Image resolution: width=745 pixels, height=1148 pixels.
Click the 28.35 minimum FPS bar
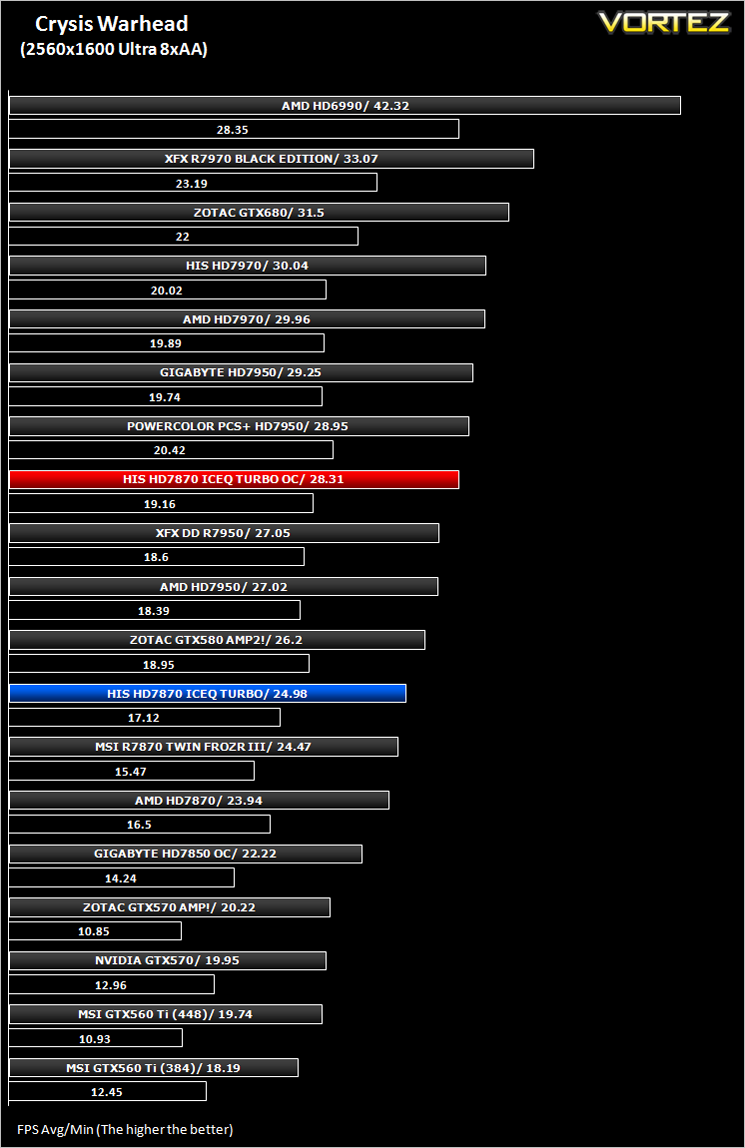click(x=234, y=130)
